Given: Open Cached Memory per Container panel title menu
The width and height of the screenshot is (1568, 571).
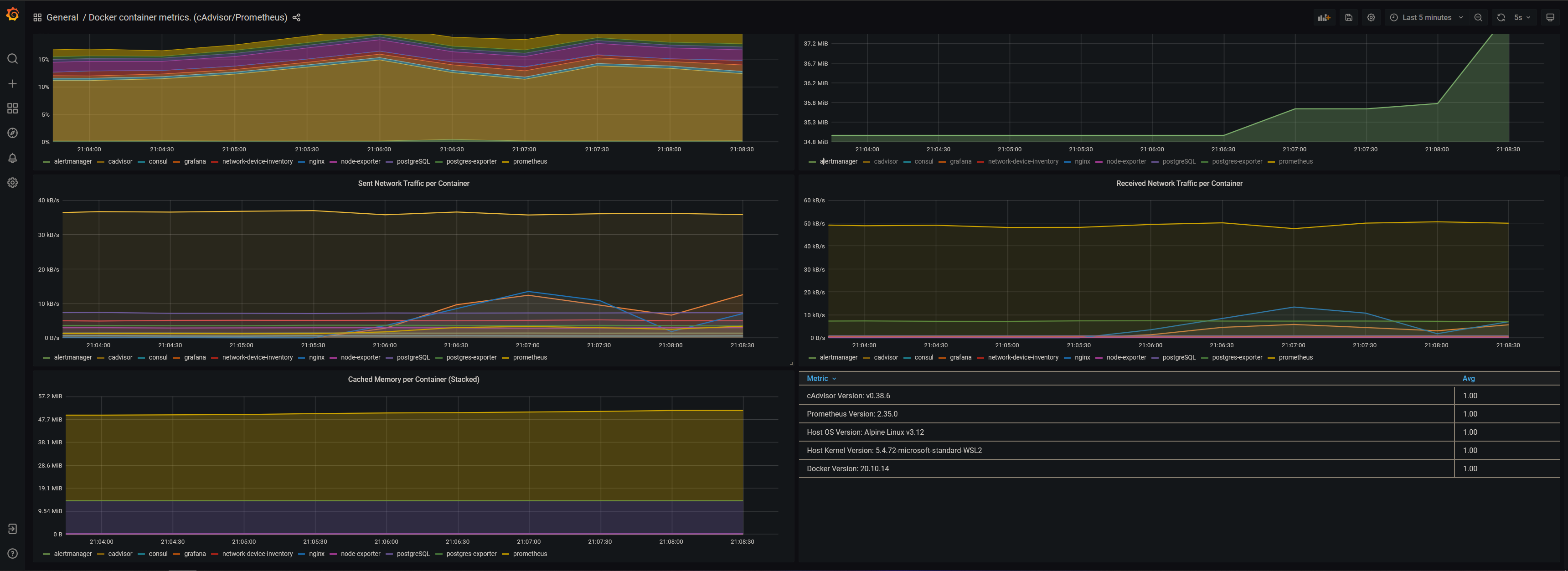Looking at the screenshot, I should click(413, 379).
